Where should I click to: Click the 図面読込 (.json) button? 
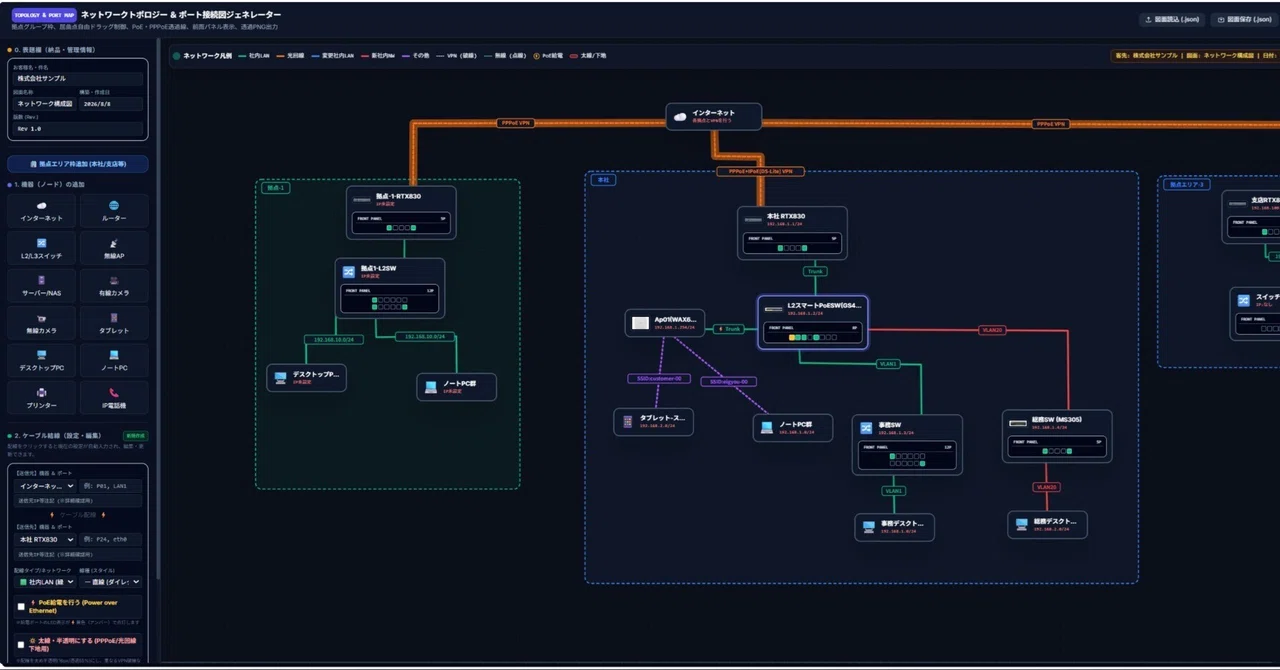[1173, 20]
